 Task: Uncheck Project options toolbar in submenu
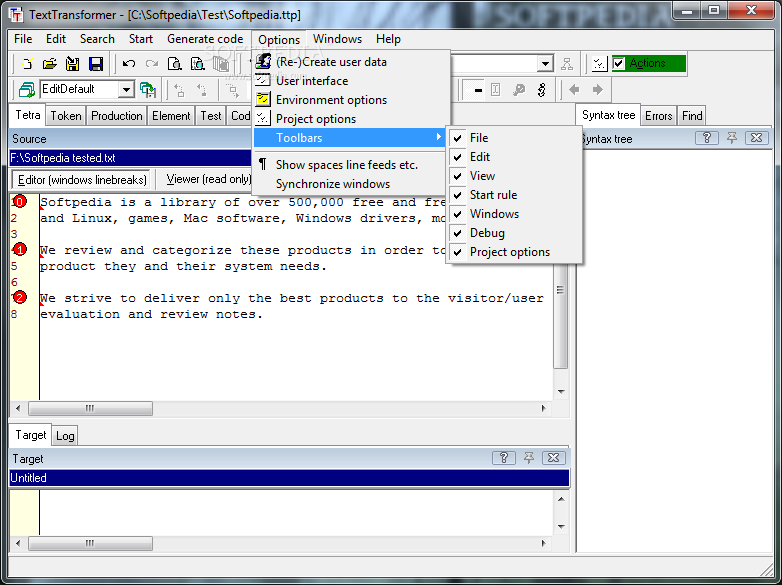(x=514, y=252)
